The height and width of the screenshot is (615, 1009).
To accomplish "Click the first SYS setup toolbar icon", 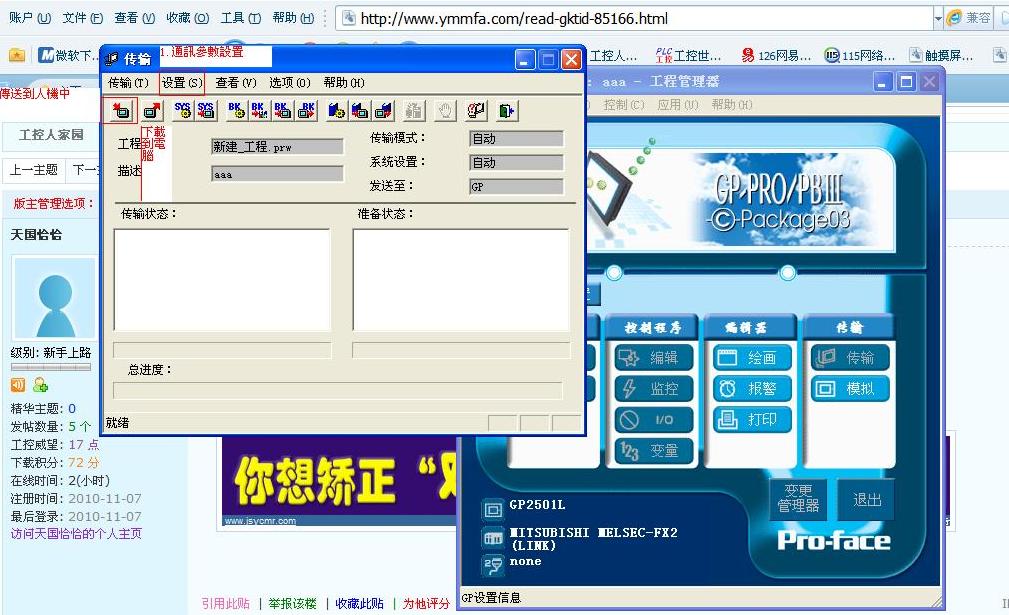I will 182,110.
